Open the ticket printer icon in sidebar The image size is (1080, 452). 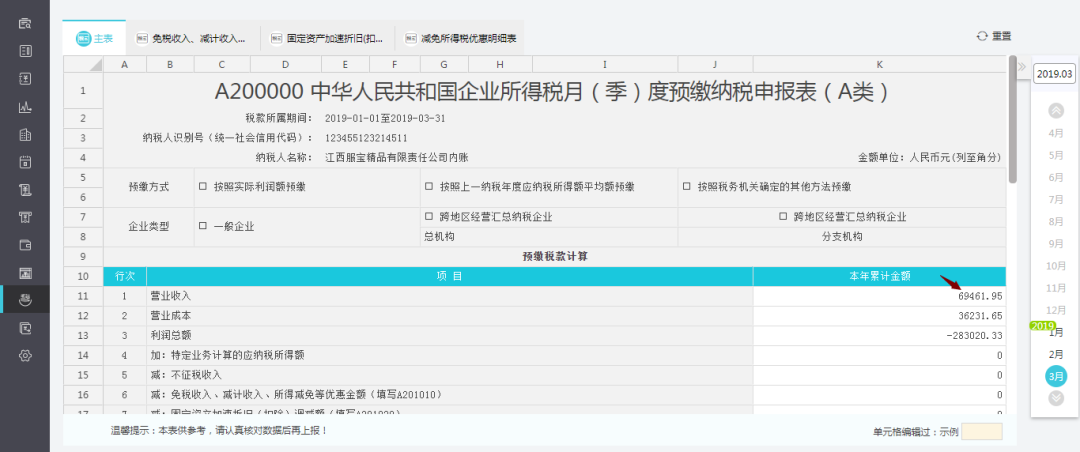tap(25, 217)
